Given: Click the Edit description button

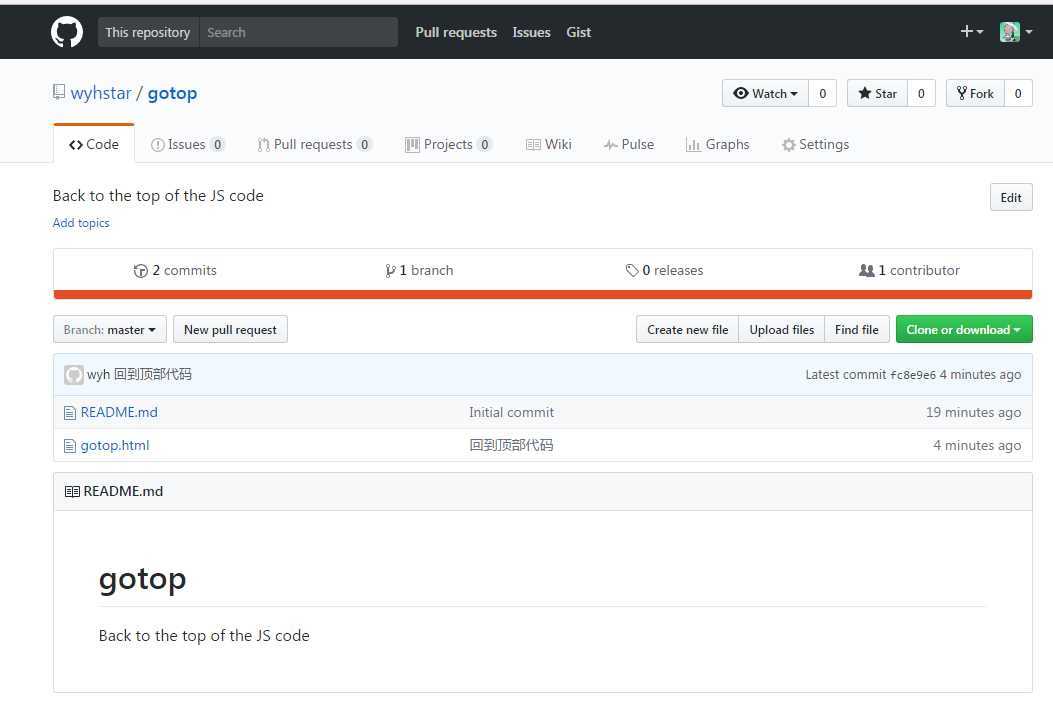Looking at the screenshot, I should (x=1011, y=197).
